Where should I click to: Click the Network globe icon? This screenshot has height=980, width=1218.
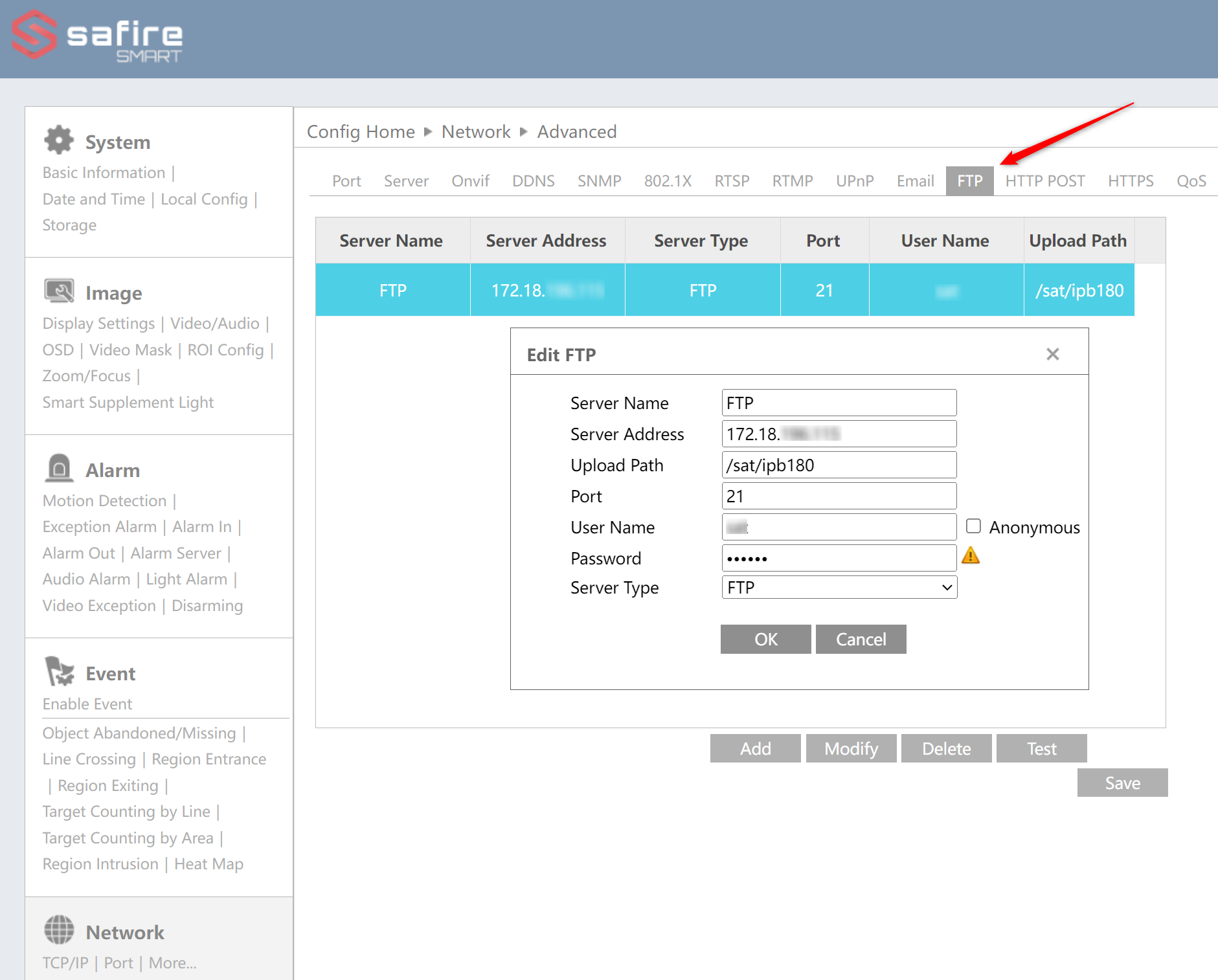click(x=59, y=931)
